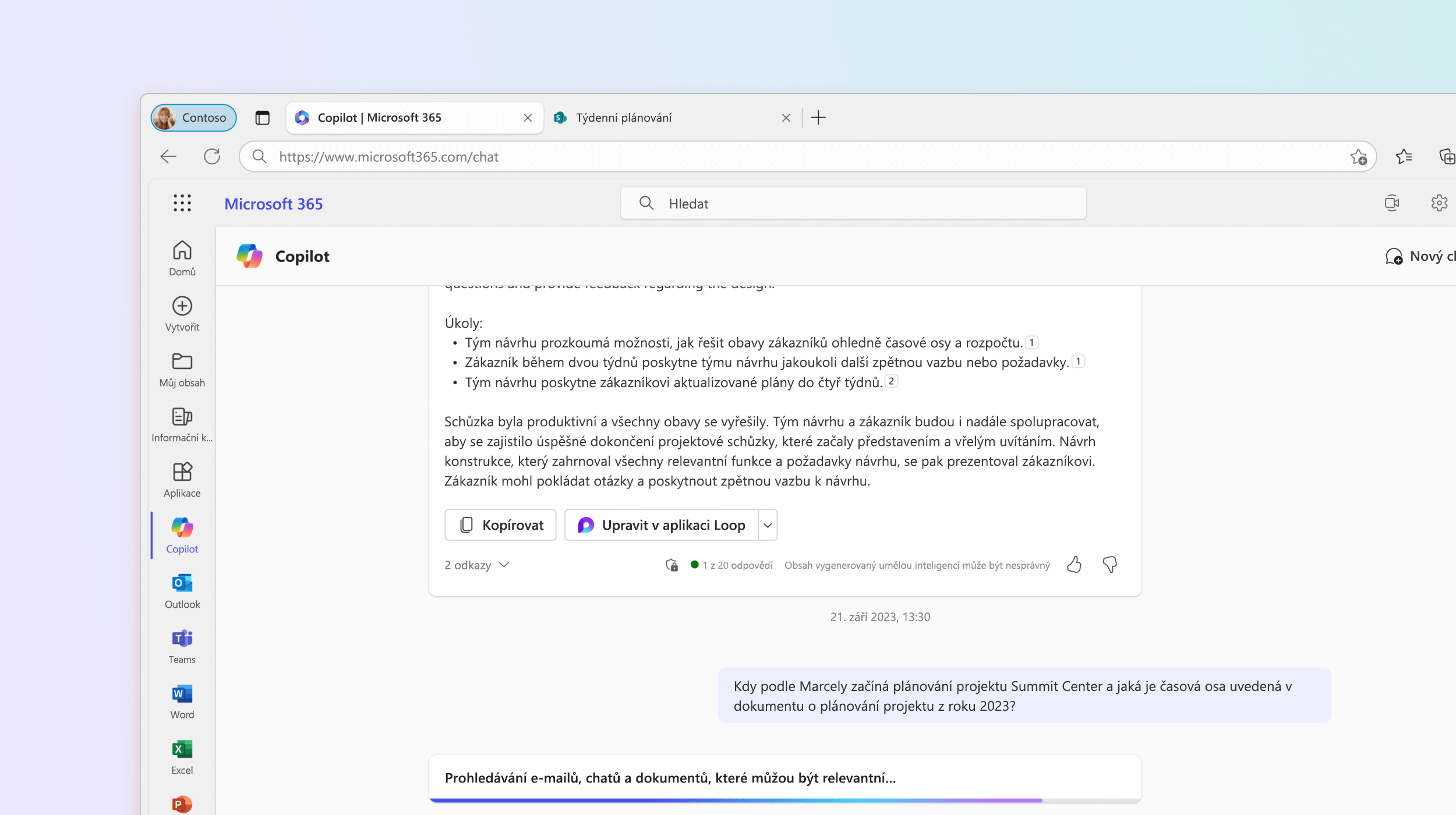Launch Excel from the sidebar
The height and width of the screenshot is (815, 1456).
pyautogui.click(x=182, y=757)
